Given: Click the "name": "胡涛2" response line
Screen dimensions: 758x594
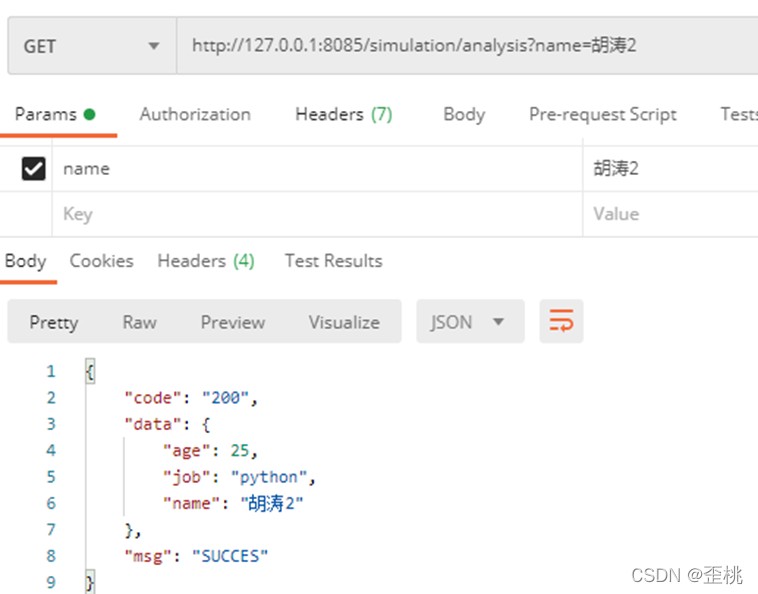Looking at the screenshot, I should 233,504.
